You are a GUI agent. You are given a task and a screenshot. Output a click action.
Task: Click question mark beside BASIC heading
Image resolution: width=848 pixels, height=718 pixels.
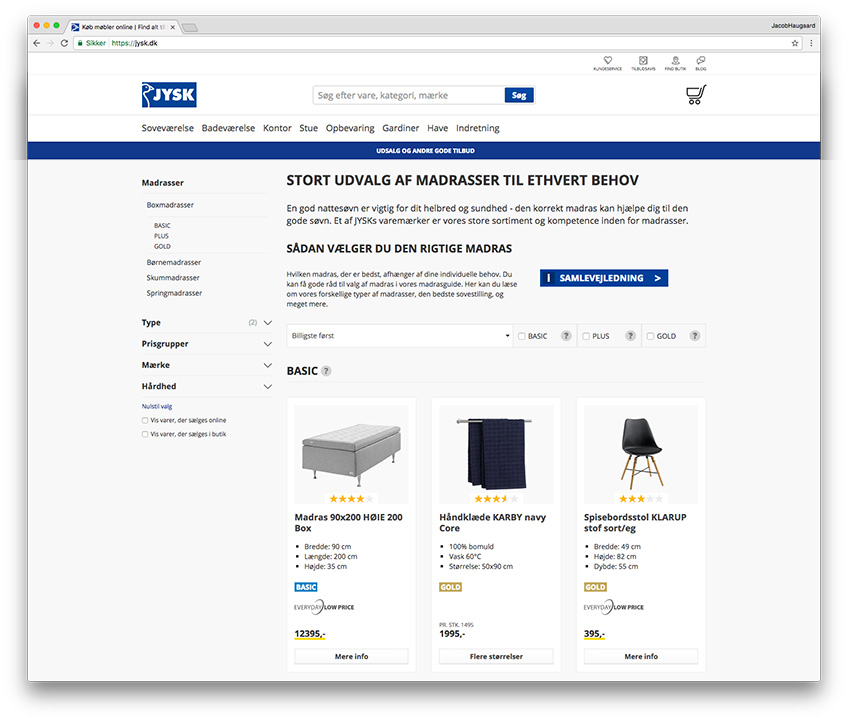pos(326,371)
